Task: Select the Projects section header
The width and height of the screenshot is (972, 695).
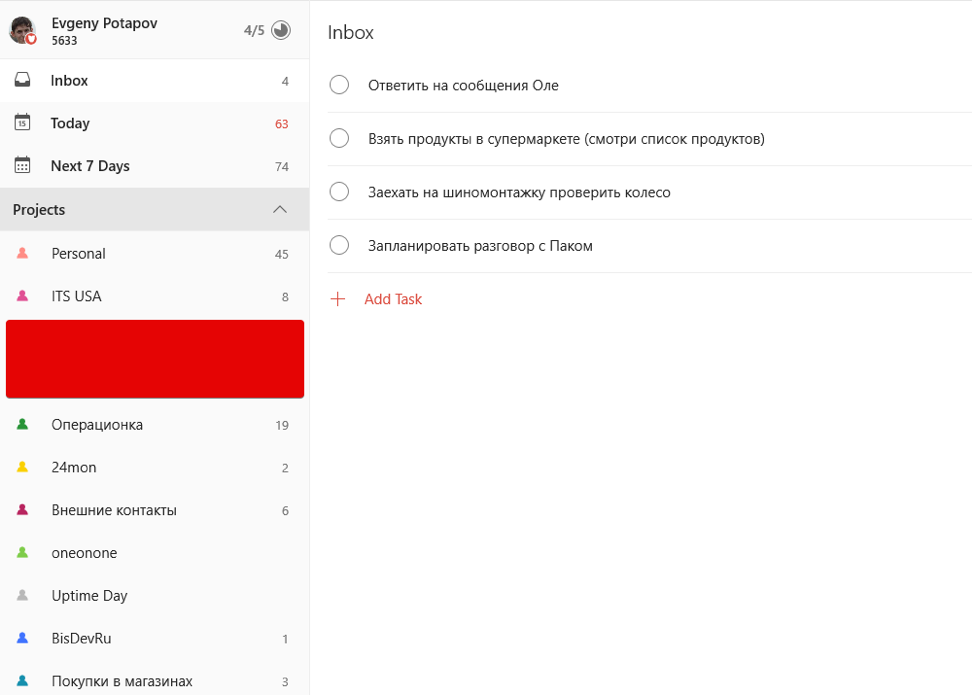Action: click(x=154, y=210)
